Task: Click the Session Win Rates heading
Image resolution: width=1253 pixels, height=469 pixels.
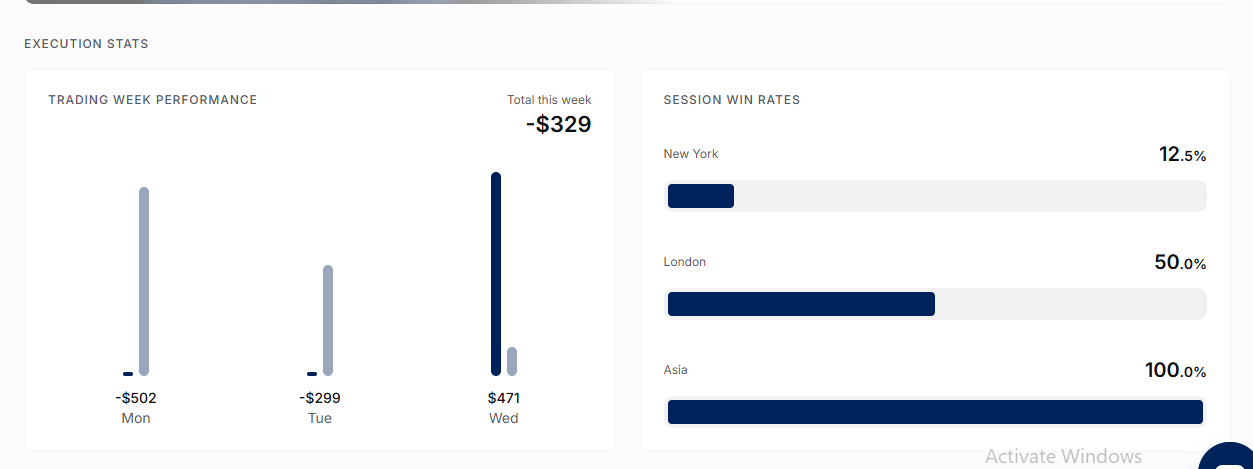Action: point(732,100)
